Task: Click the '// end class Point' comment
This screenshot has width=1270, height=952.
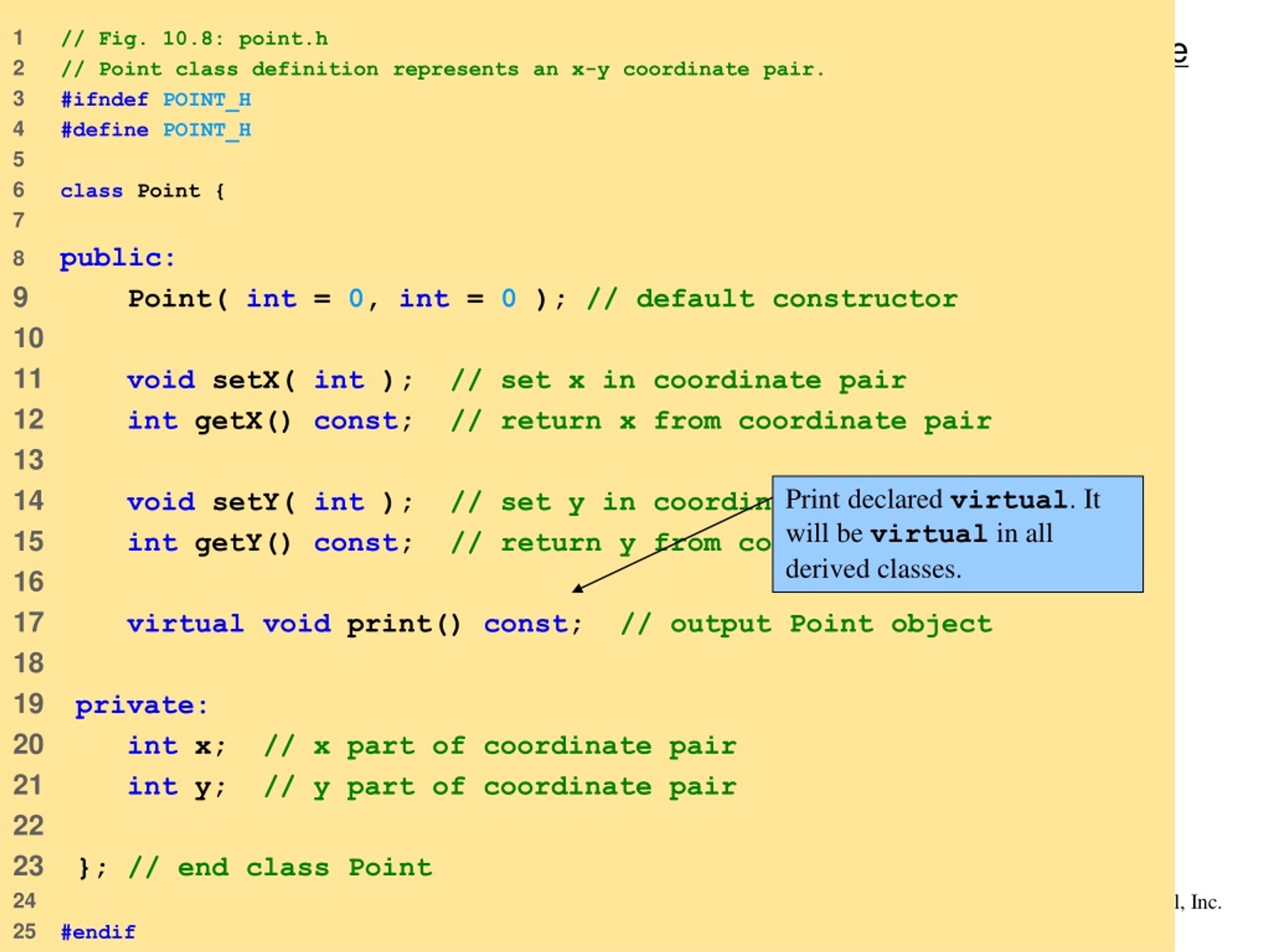Action: [x=281, y=868]
